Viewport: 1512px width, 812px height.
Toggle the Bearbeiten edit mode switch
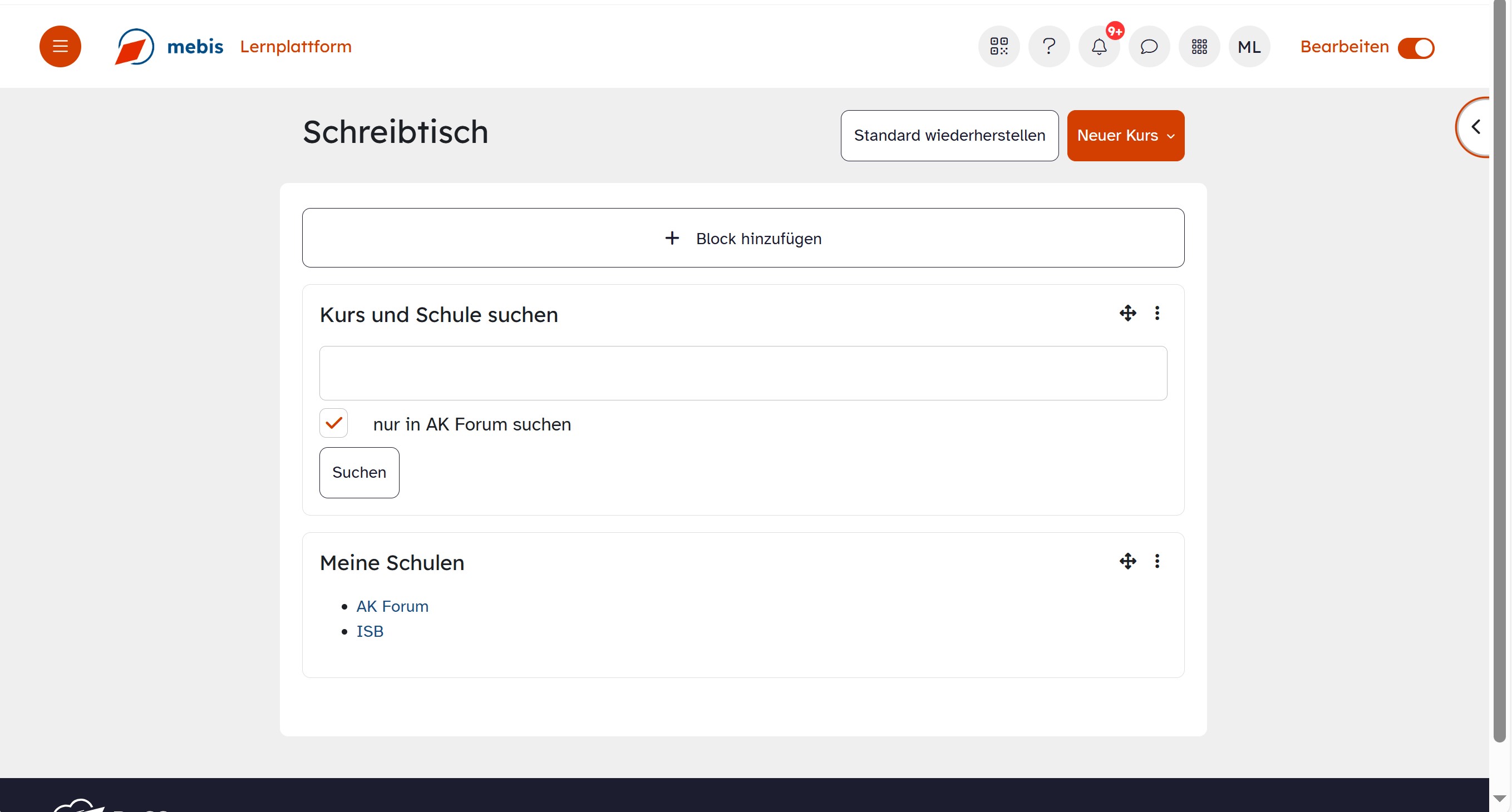point(1415,48)
